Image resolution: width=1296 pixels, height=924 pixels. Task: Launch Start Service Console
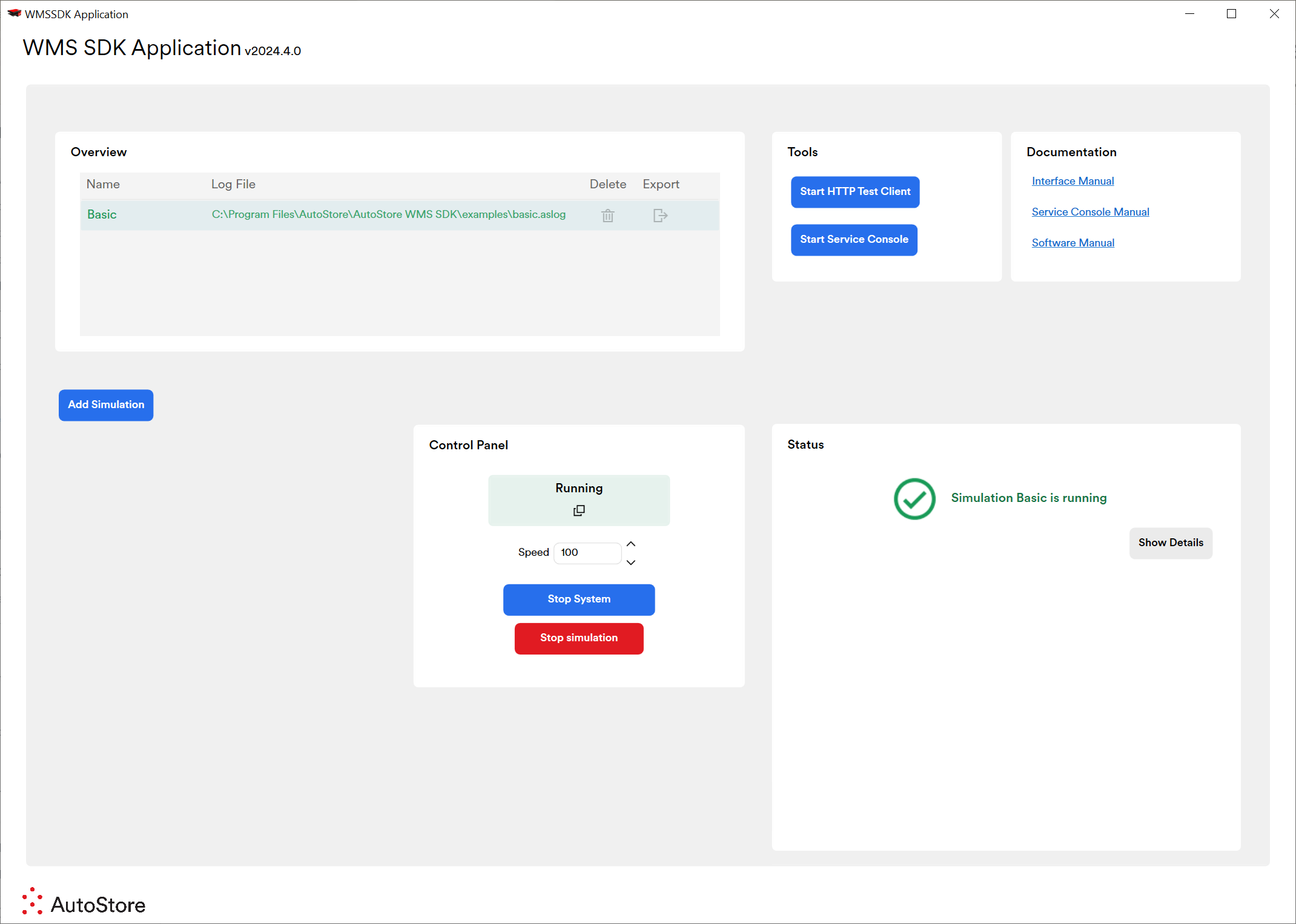[854, 240]
